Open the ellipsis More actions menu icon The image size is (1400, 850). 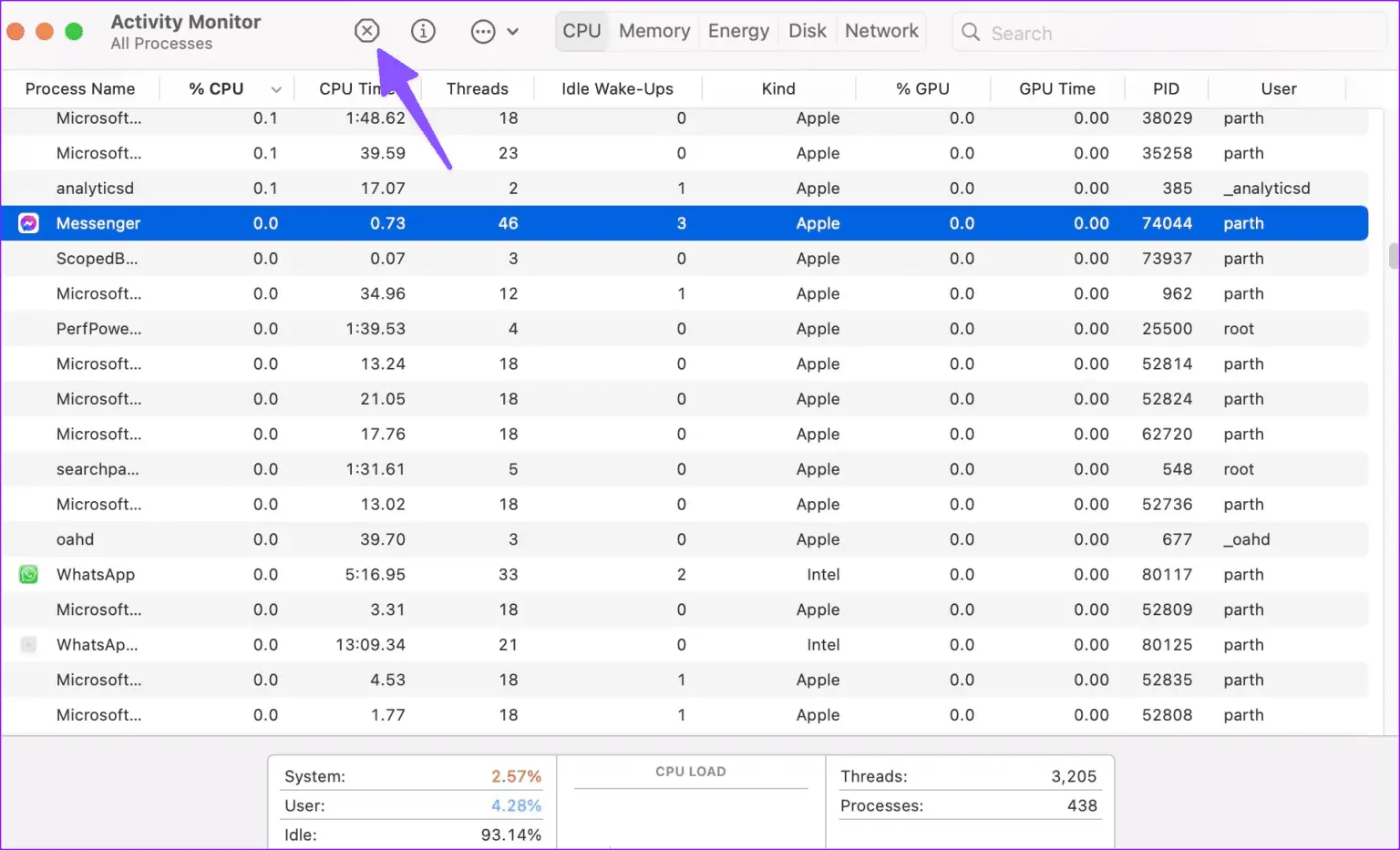point(483,32)
